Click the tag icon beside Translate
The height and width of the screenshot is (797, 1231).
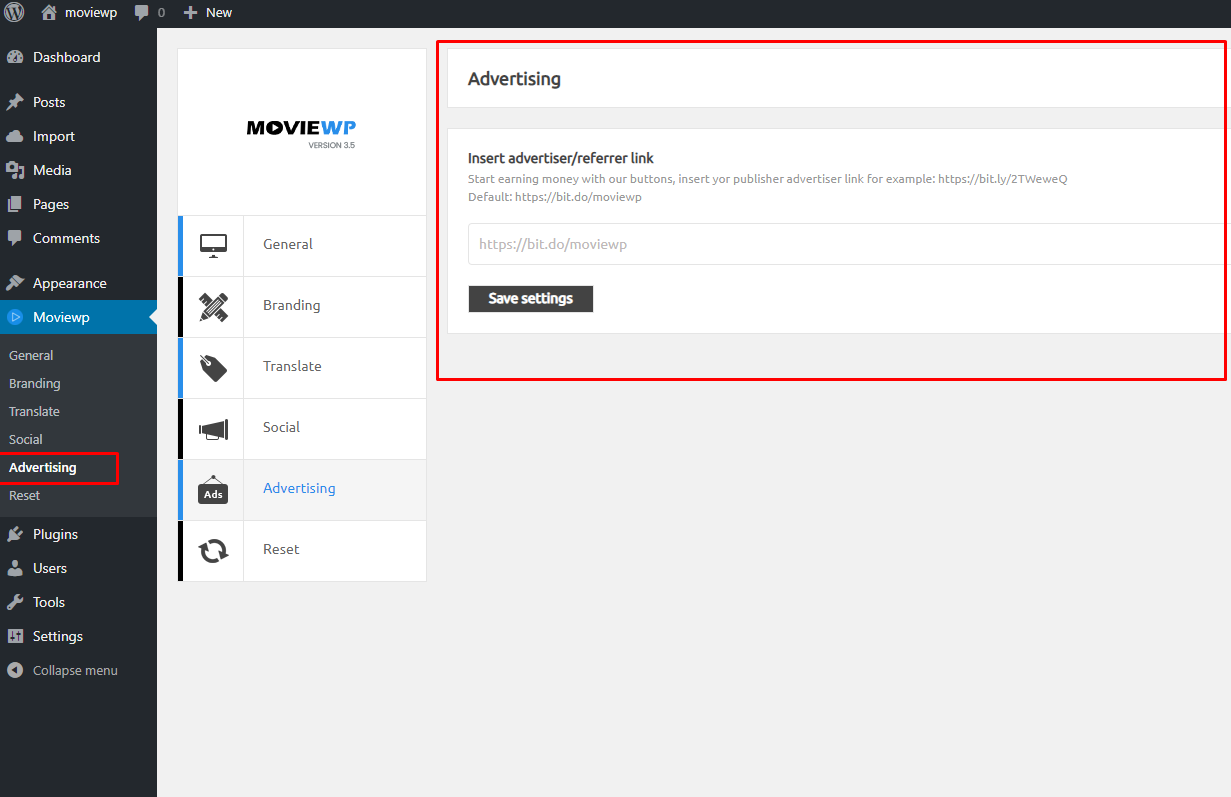[213, 368]
